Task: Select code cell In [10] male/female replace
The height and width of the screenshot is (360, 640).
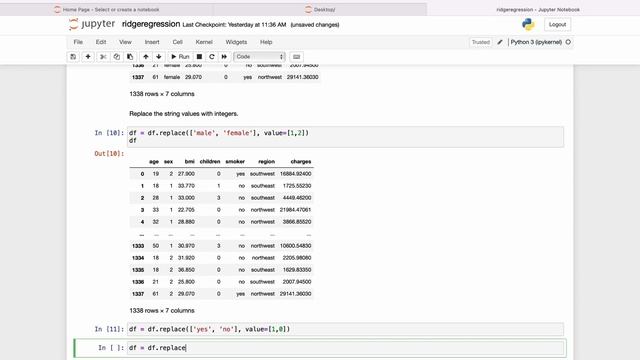Action: click(x=345, y=137)
